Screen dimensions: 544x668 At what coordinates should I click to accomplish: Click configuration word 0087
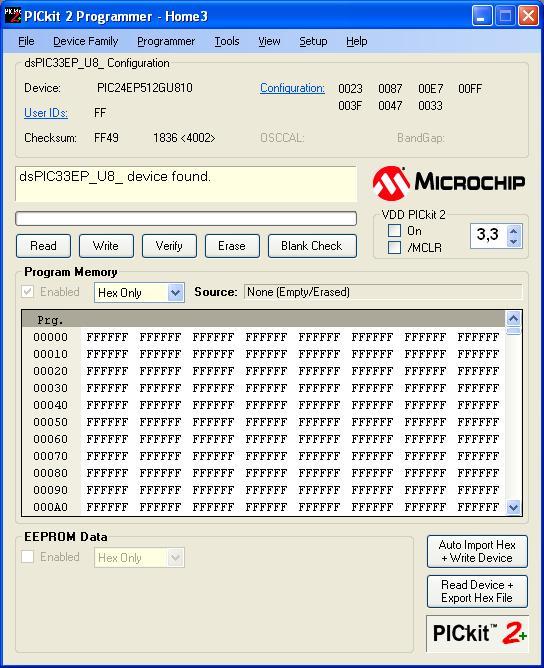coord(390,89)
